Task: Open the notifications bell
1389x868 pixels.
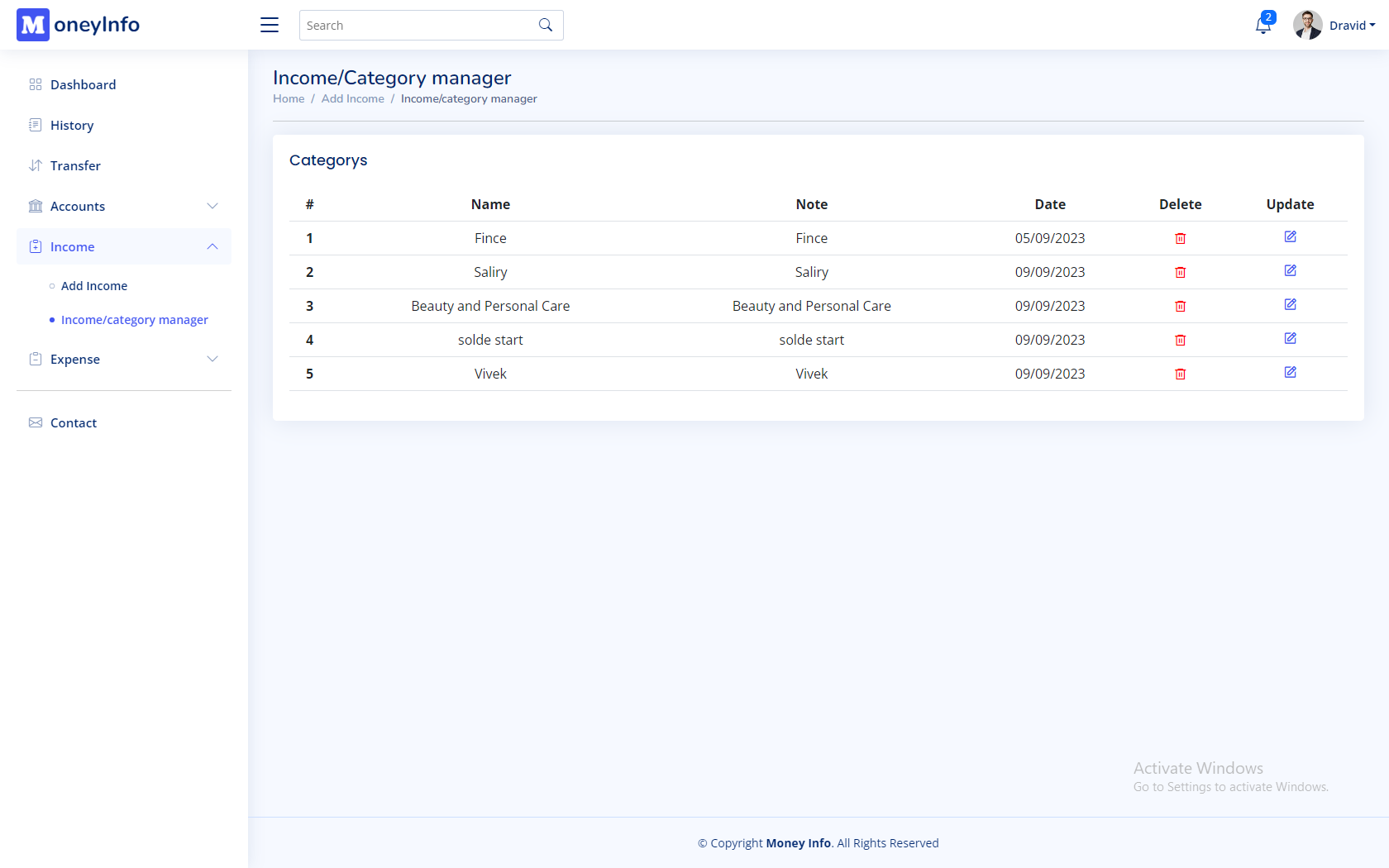Action: [x=1263, y=25]
